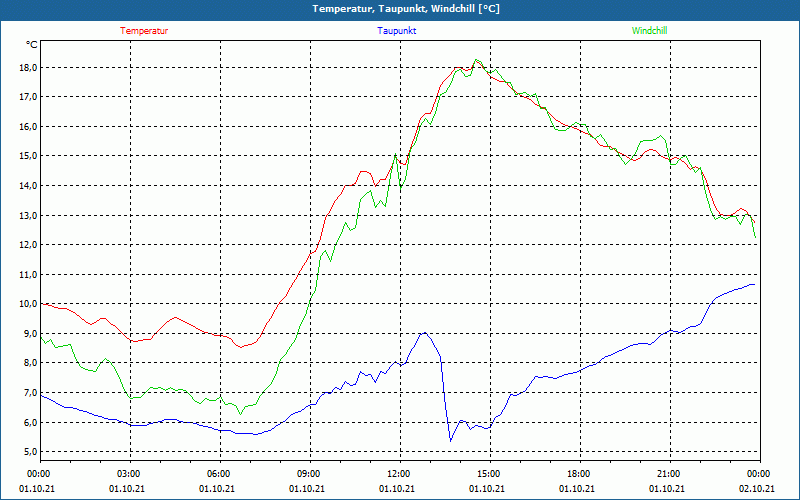This screenshot has height=500, width=800.
Task: Click the 10,0 y-axis value
Action: click(x=29, y=304)
